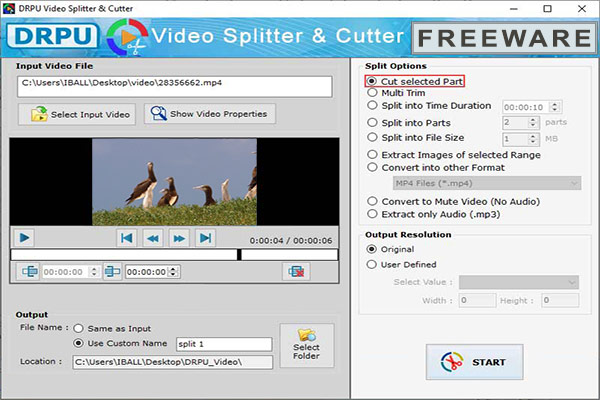This screenshot has width=600, height=400.
Task: Jump to start of video
Action: [x=127, y=238]
